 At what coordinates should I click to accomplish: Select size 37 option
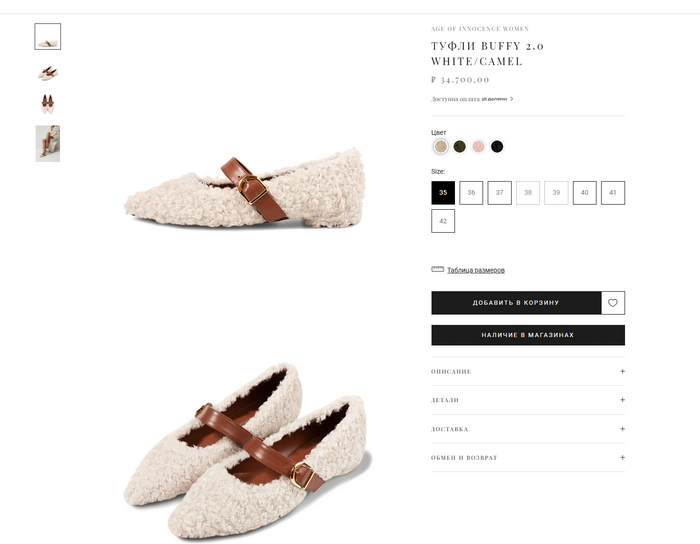[500, 193]
